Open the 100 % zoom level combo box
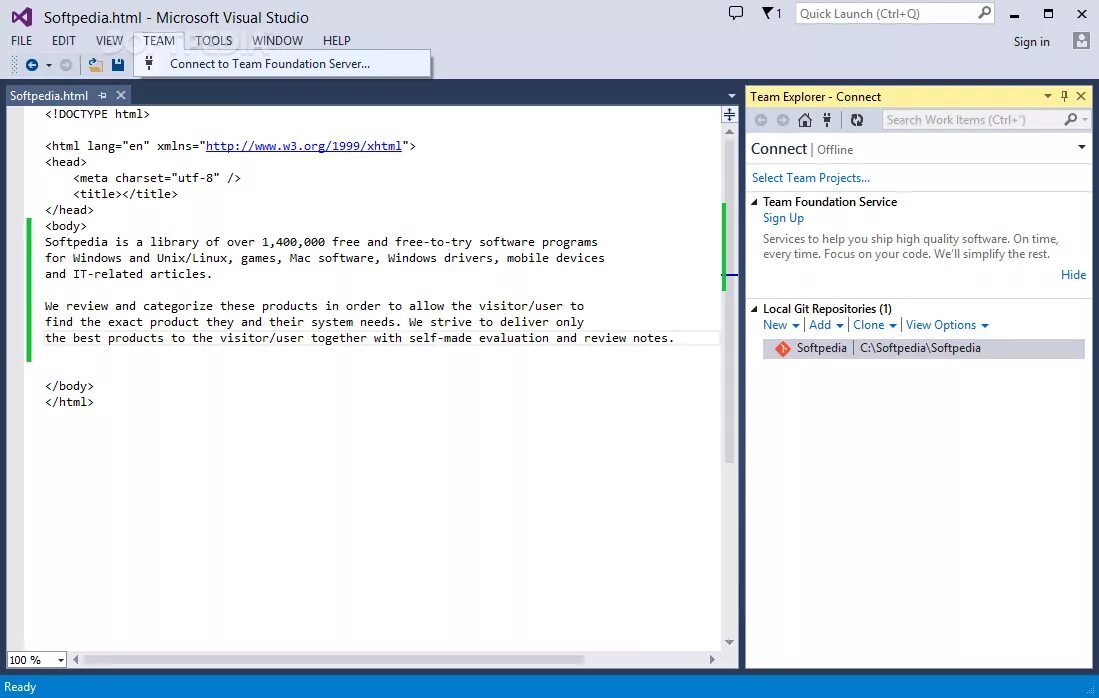Image resolution: width=1099 pixels, height=698 pixels. coord(36,660)
